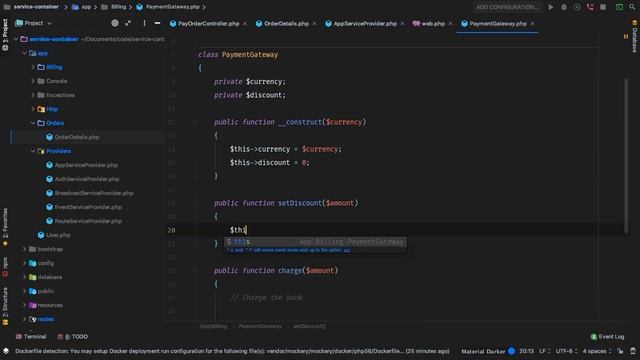Open the Database tool window
This screenshot has height=360, width=640.
click(635, 37)
